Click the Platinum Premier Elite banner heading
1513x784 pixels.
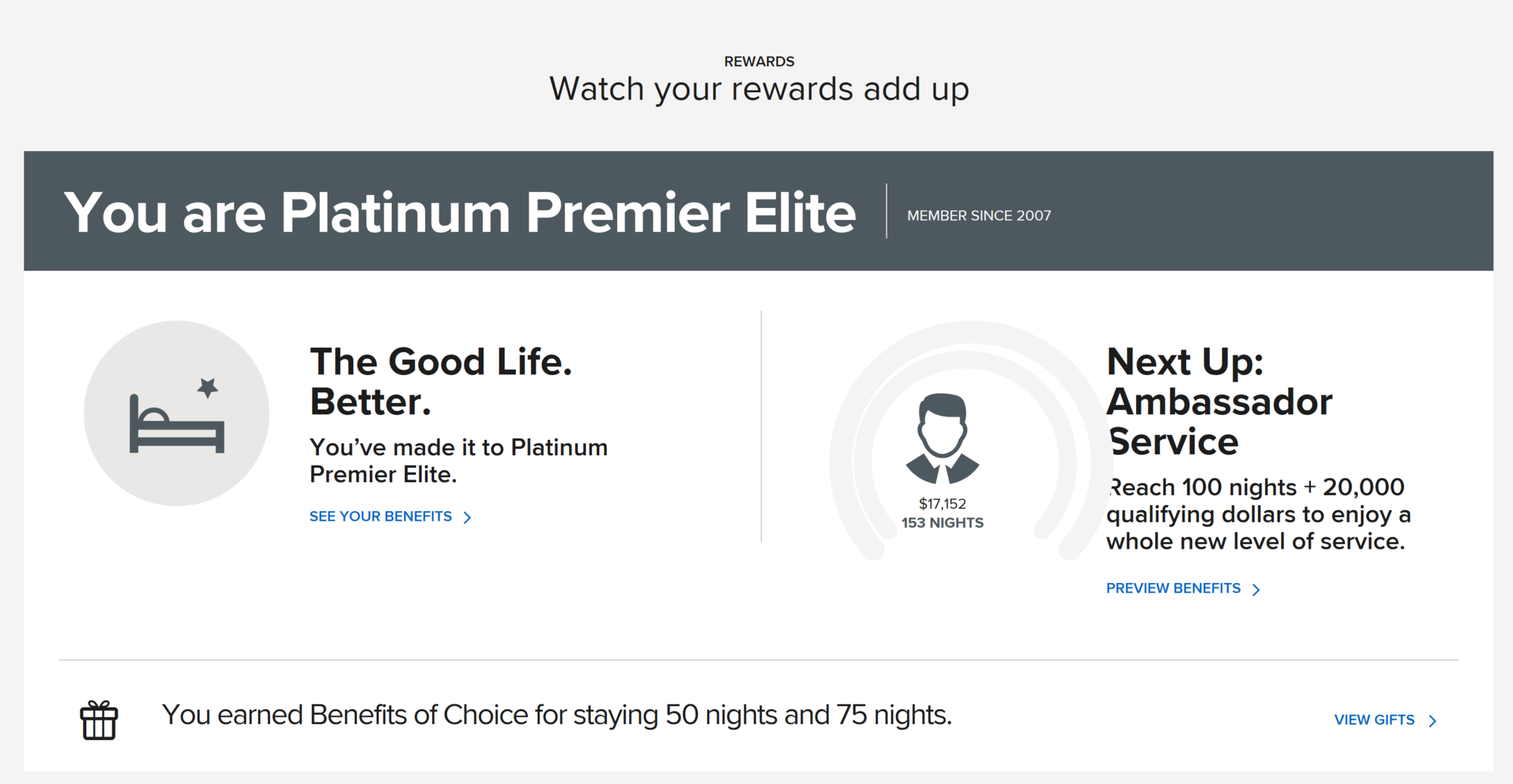coord(460,212)
